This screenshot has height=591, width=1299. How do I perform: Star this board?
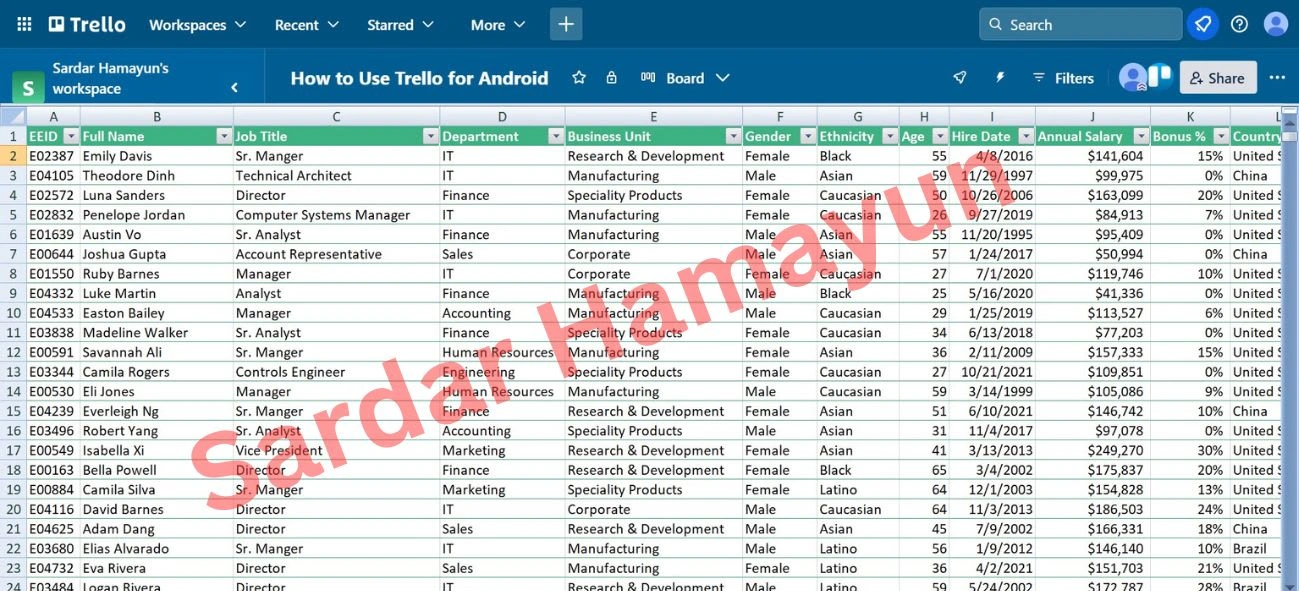pos(578,78)
